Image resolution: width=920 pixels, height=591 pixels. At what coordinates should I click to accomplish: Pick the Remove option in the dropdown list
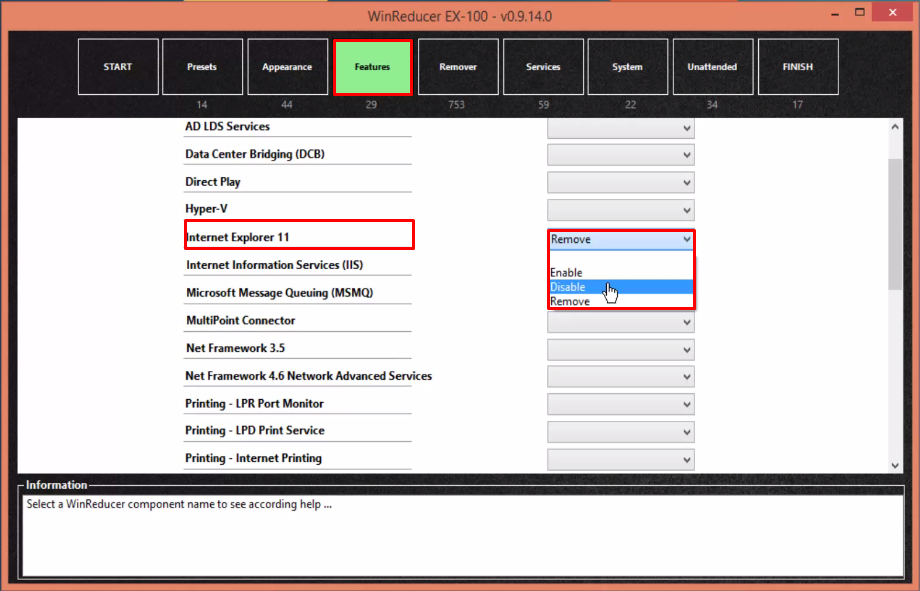point(621,301)
